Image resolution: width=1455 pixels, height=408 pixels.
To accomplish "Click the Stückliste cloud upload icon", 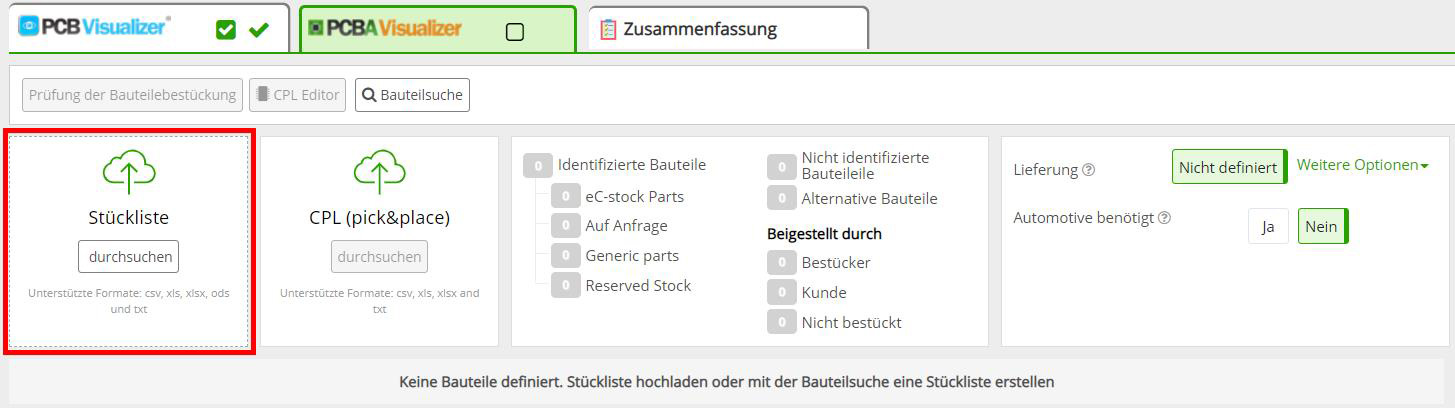I will pos(129,172).
